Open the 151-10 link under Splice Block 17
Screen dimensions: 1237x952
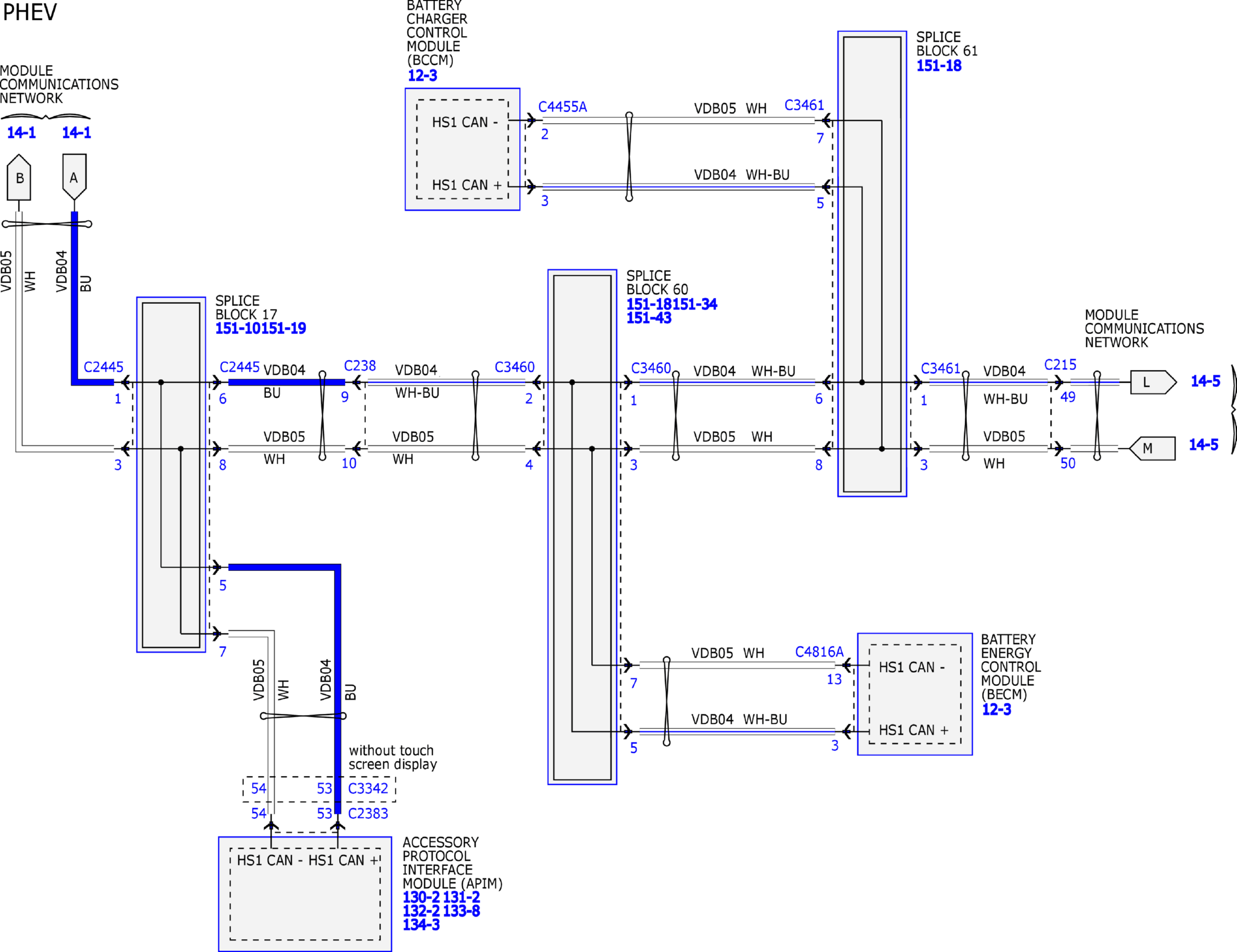238,328
